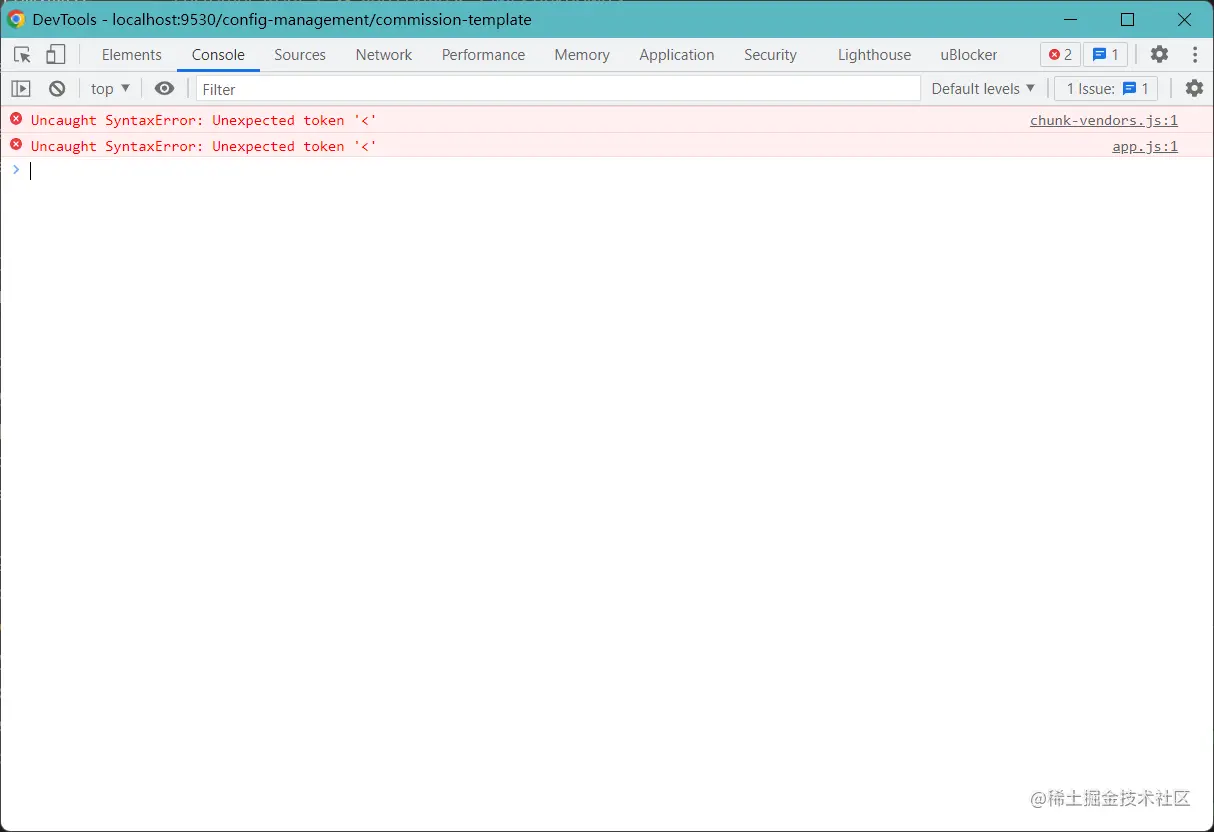Open the Lighthouse panel

point(874,54)
